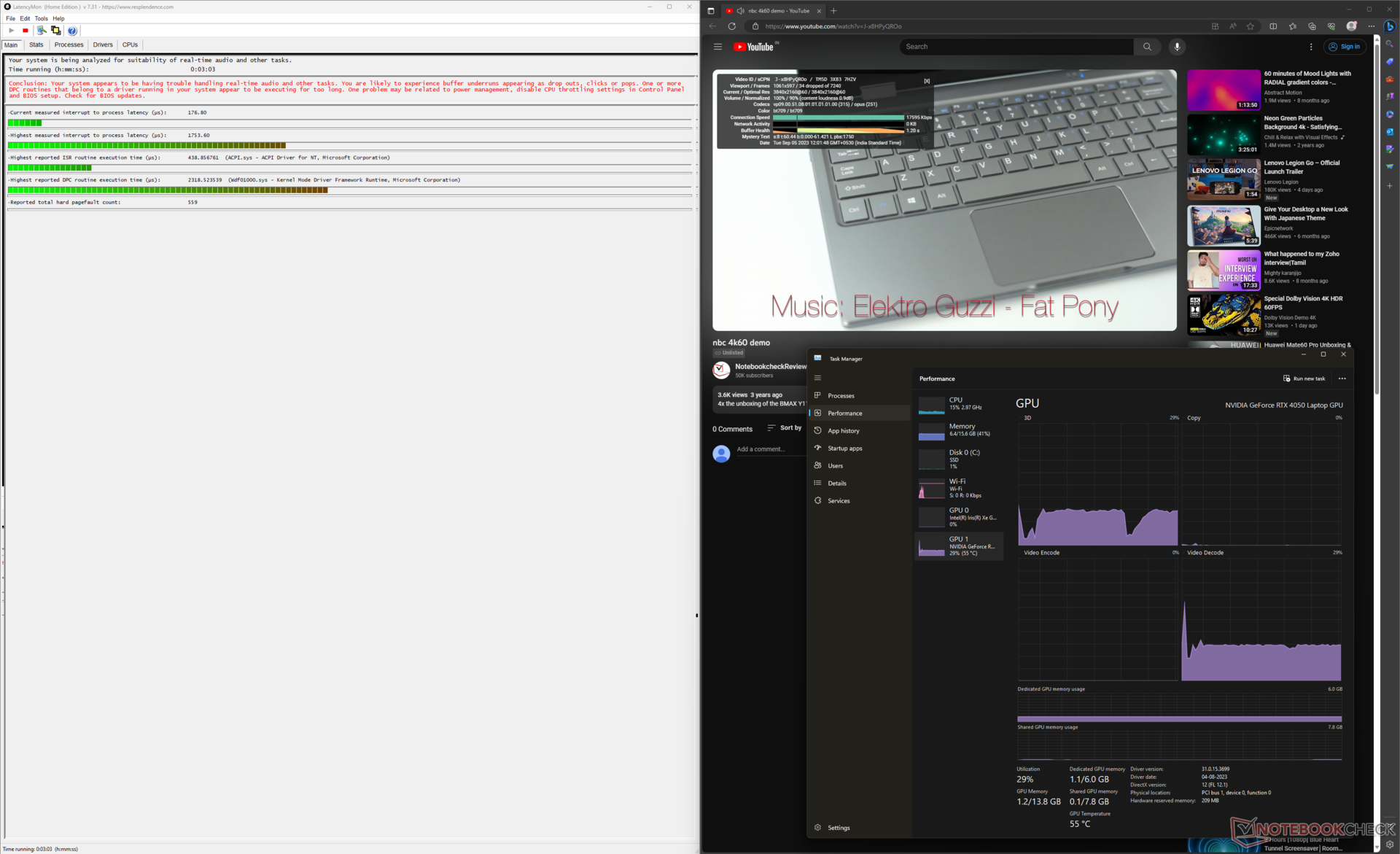The width and height of the screenshot is (1400, 854).
Task: Close the stats for nerds overlay
Action: point(927,81)
